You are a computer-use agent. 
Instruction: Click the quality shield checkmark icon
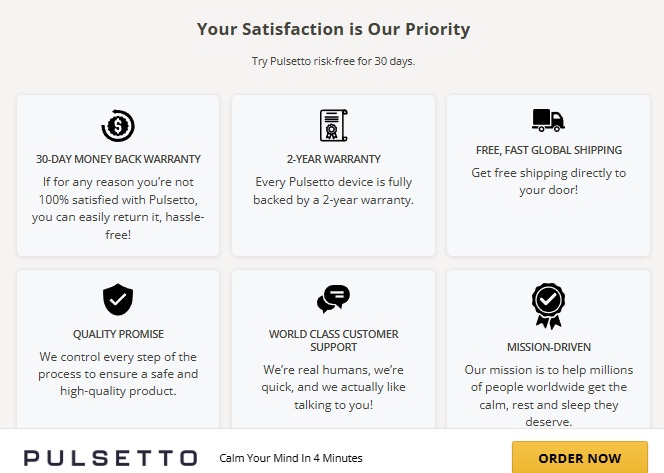tap(118, 299)
